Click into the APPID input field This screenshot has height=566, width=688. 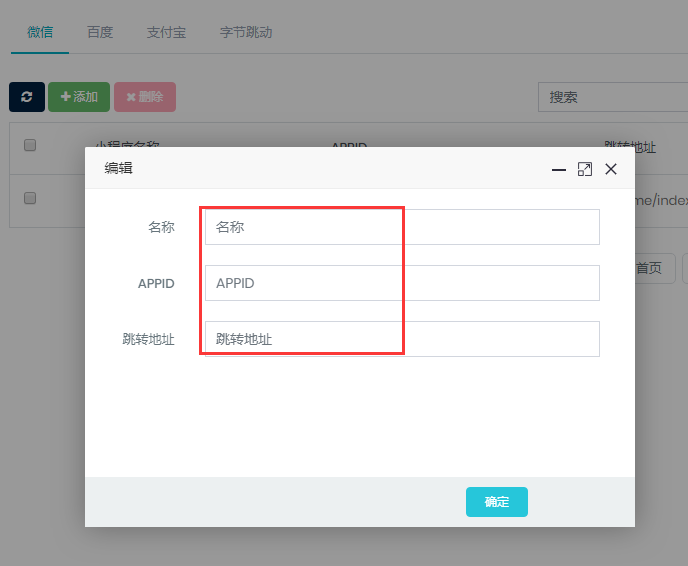pyautogui.click(x=402, y=283)
